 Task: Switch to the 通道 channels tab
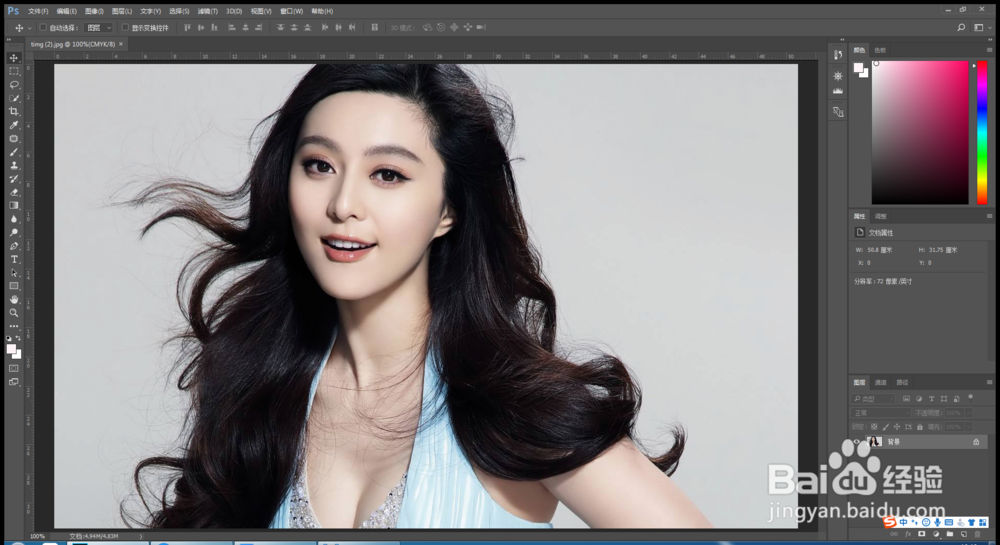881,382
